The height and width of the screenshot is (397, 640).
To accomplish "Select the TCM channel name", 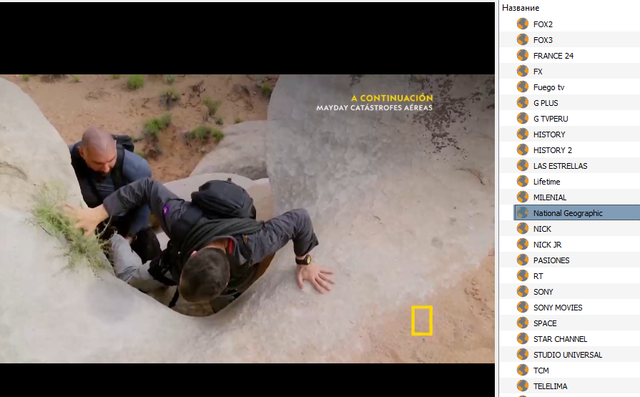I will (541, 370).
